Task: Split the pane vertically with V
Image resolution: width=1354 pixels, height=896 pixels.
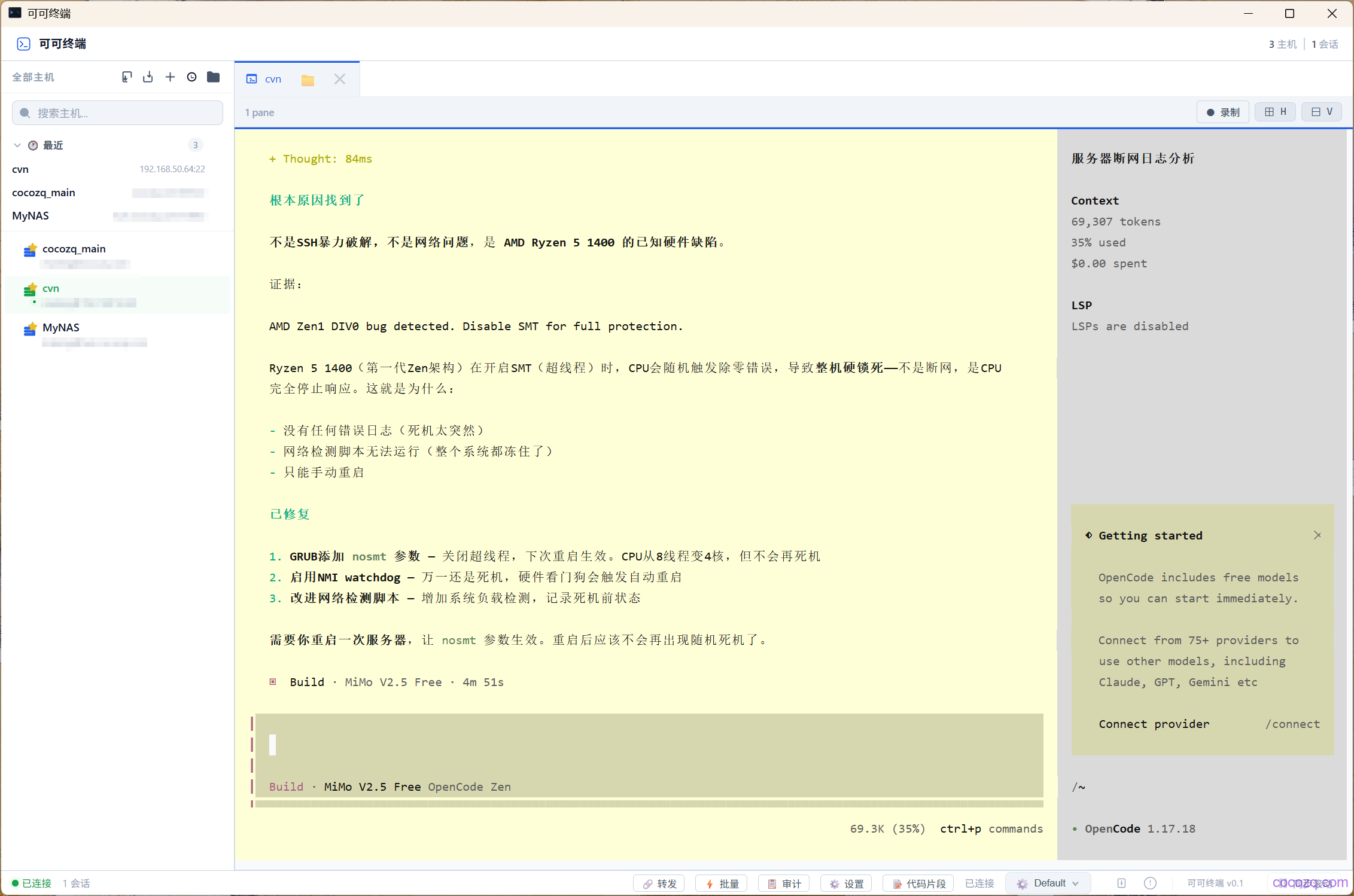Action: (1322, 112)
